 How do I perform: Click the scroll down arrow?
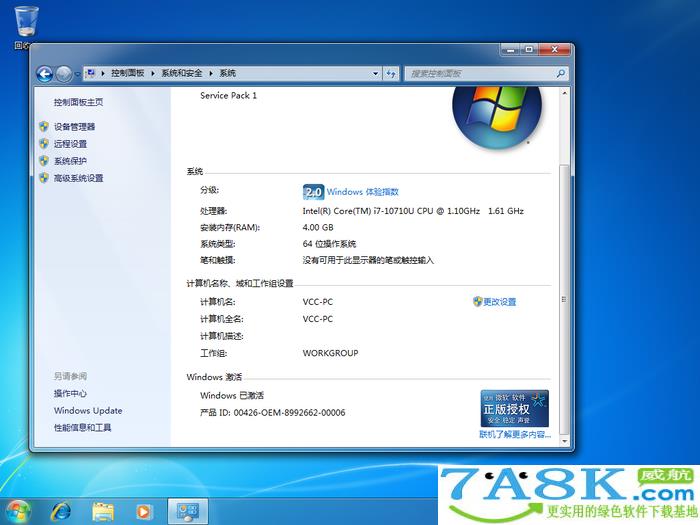(564, 441)
